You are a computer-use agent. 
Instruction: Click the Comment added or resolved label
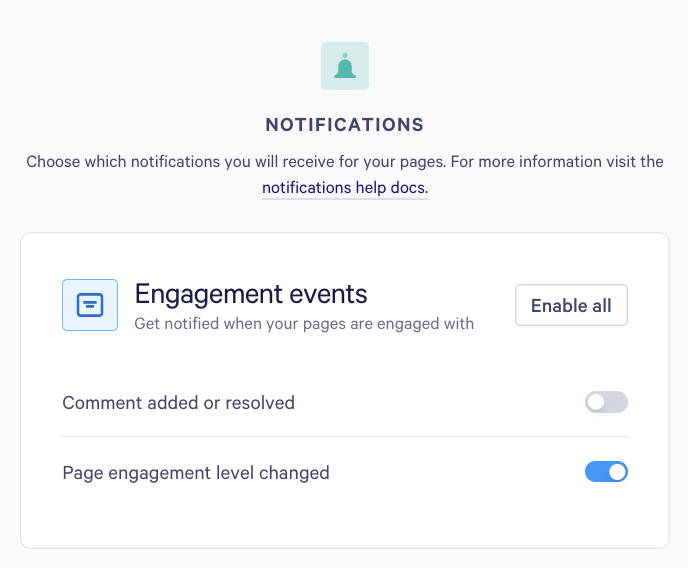pos(179,403)
